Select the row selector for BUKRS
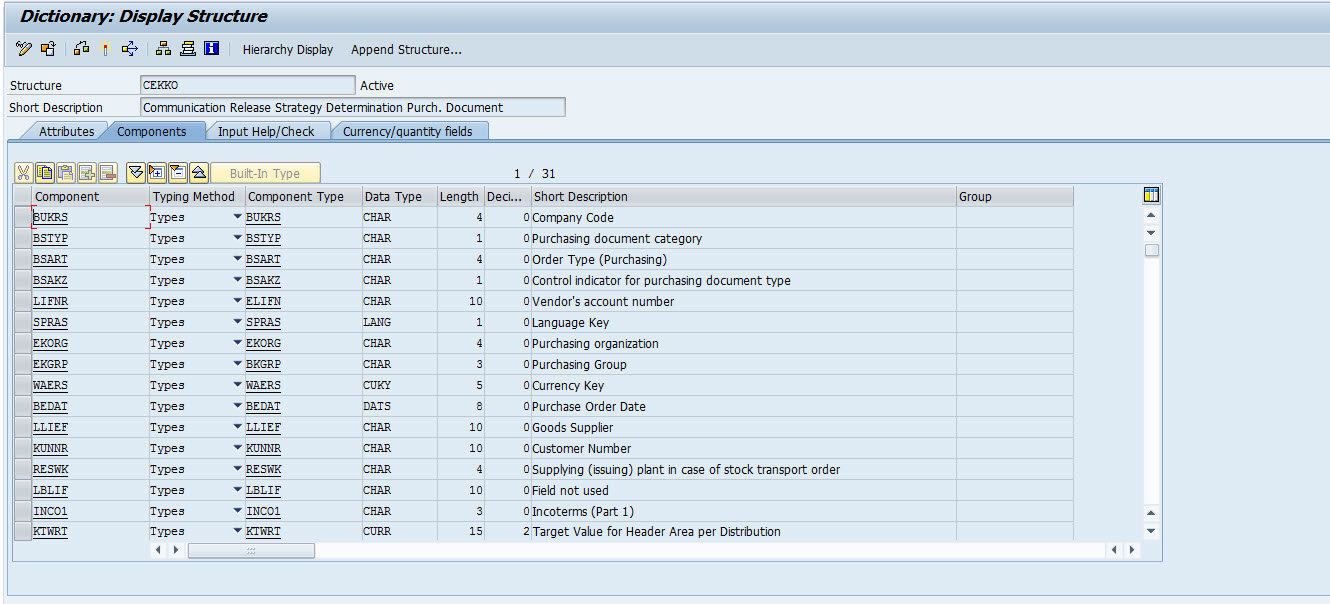1330x604 pixels. coord(22,217)
